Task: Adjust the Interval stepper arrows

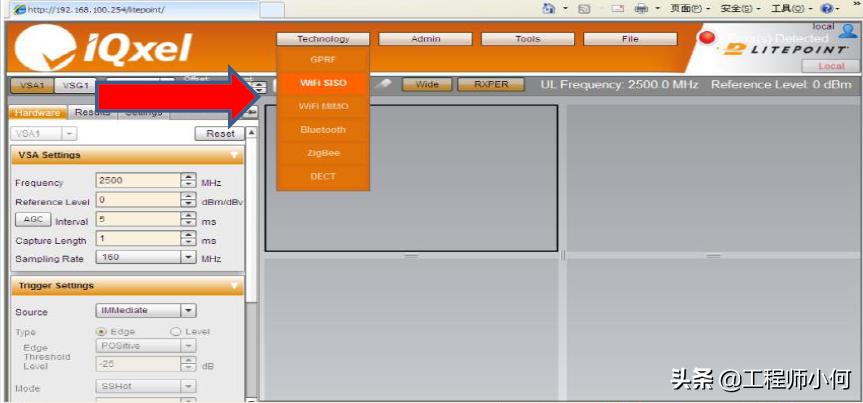Action: click(189, 219)
